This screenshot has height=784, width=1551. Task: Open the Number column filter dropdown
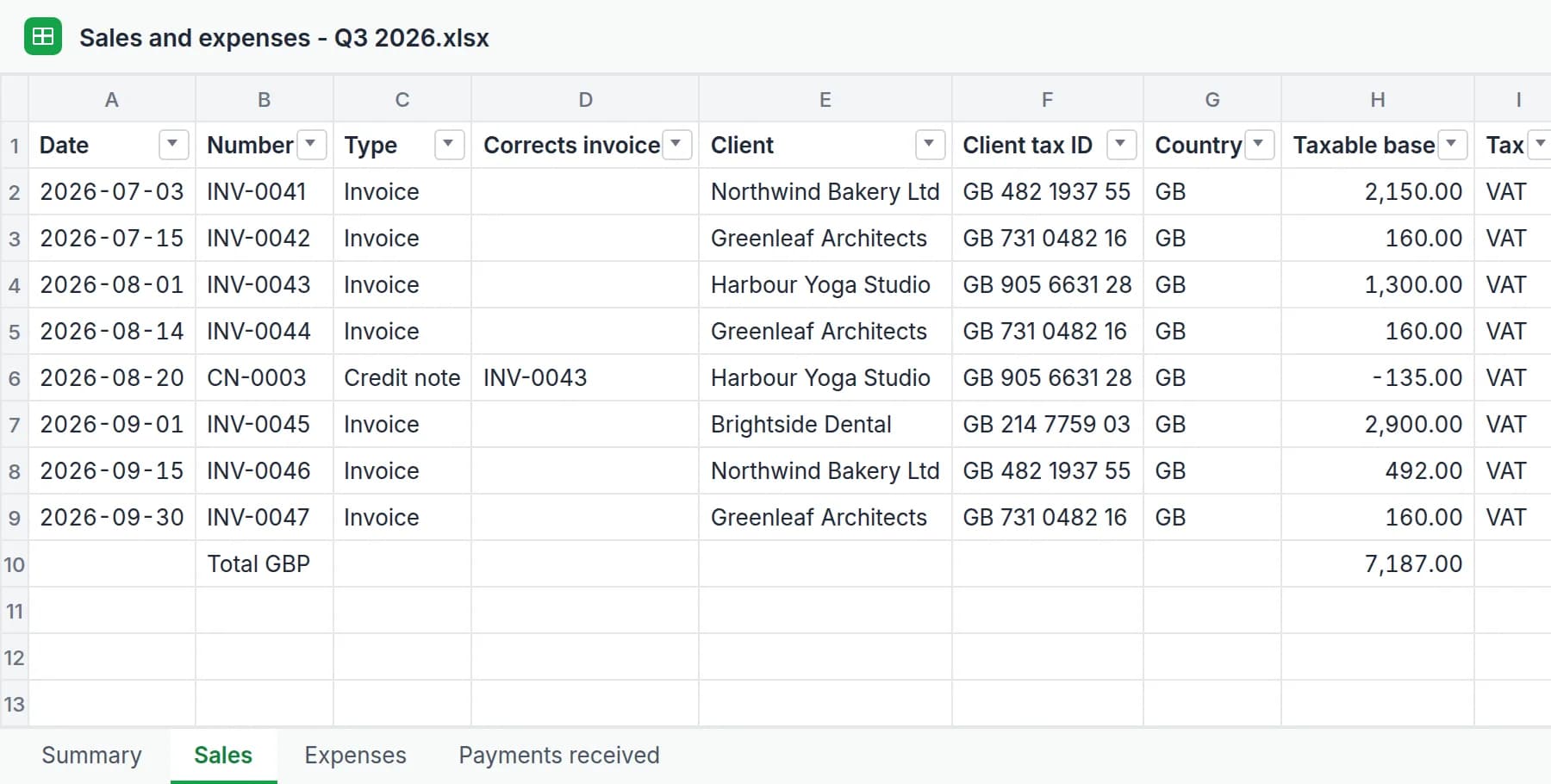click(x=311, y=144)
